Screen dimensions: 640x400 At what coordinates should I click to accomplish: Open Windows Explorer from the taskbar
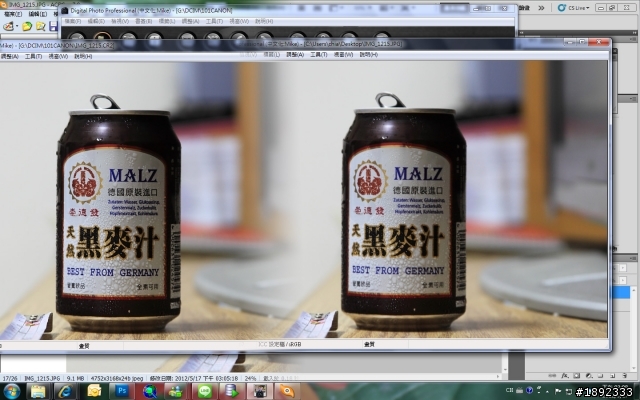[x=38, y=391]
